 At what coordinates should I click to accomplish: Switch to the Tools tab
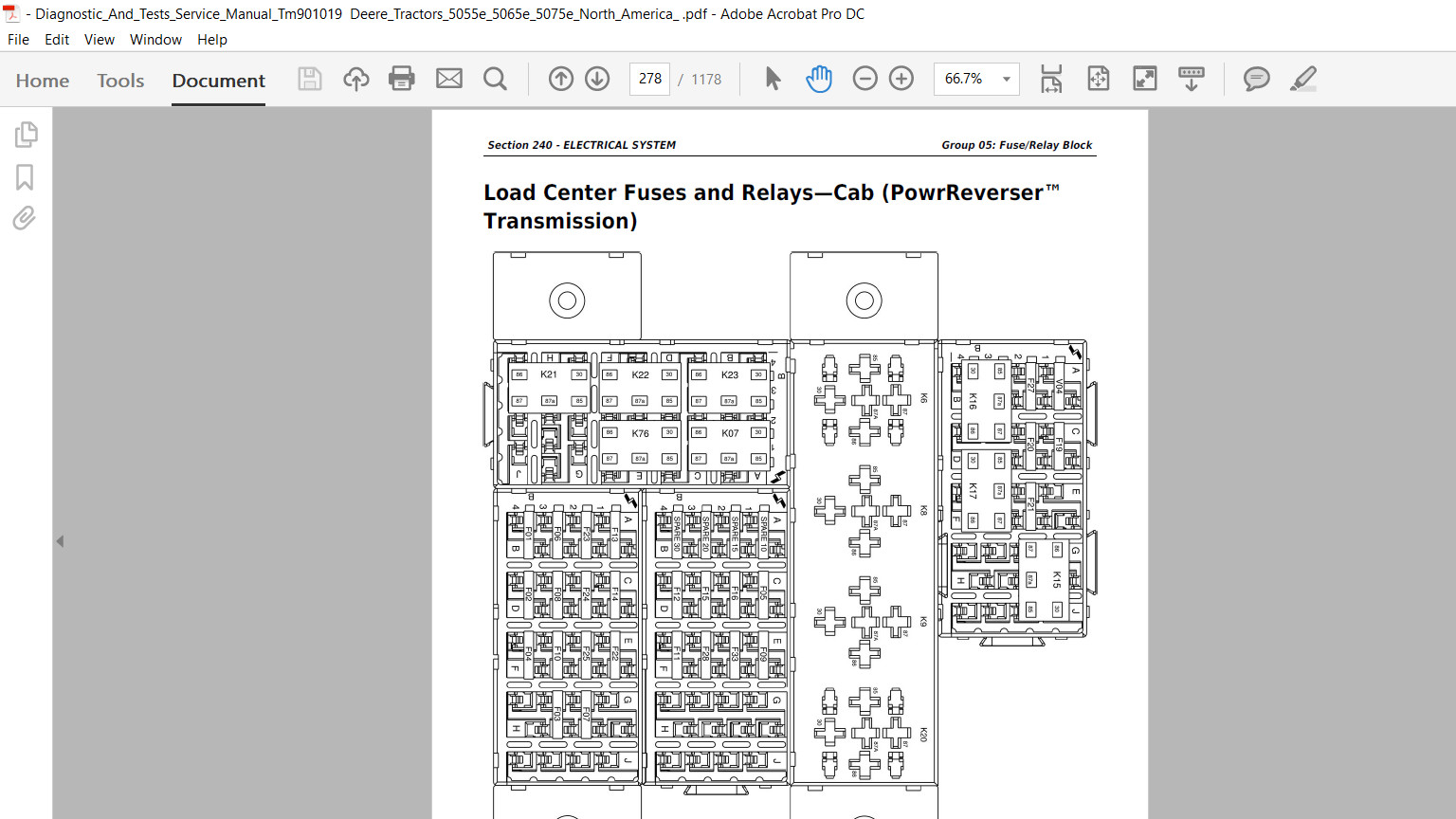(120, 81)
